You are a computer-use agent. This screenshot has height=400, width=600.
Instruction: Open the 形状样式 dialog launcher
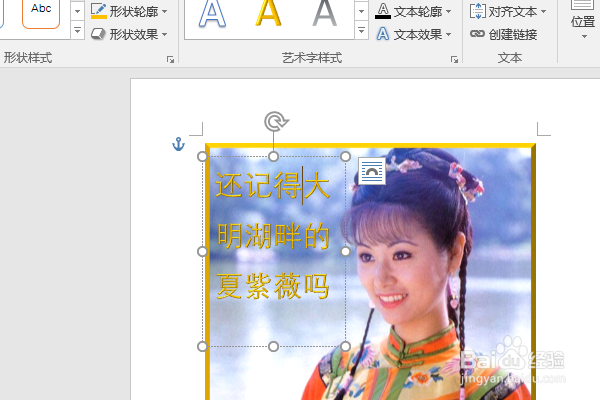coord(170,59)
